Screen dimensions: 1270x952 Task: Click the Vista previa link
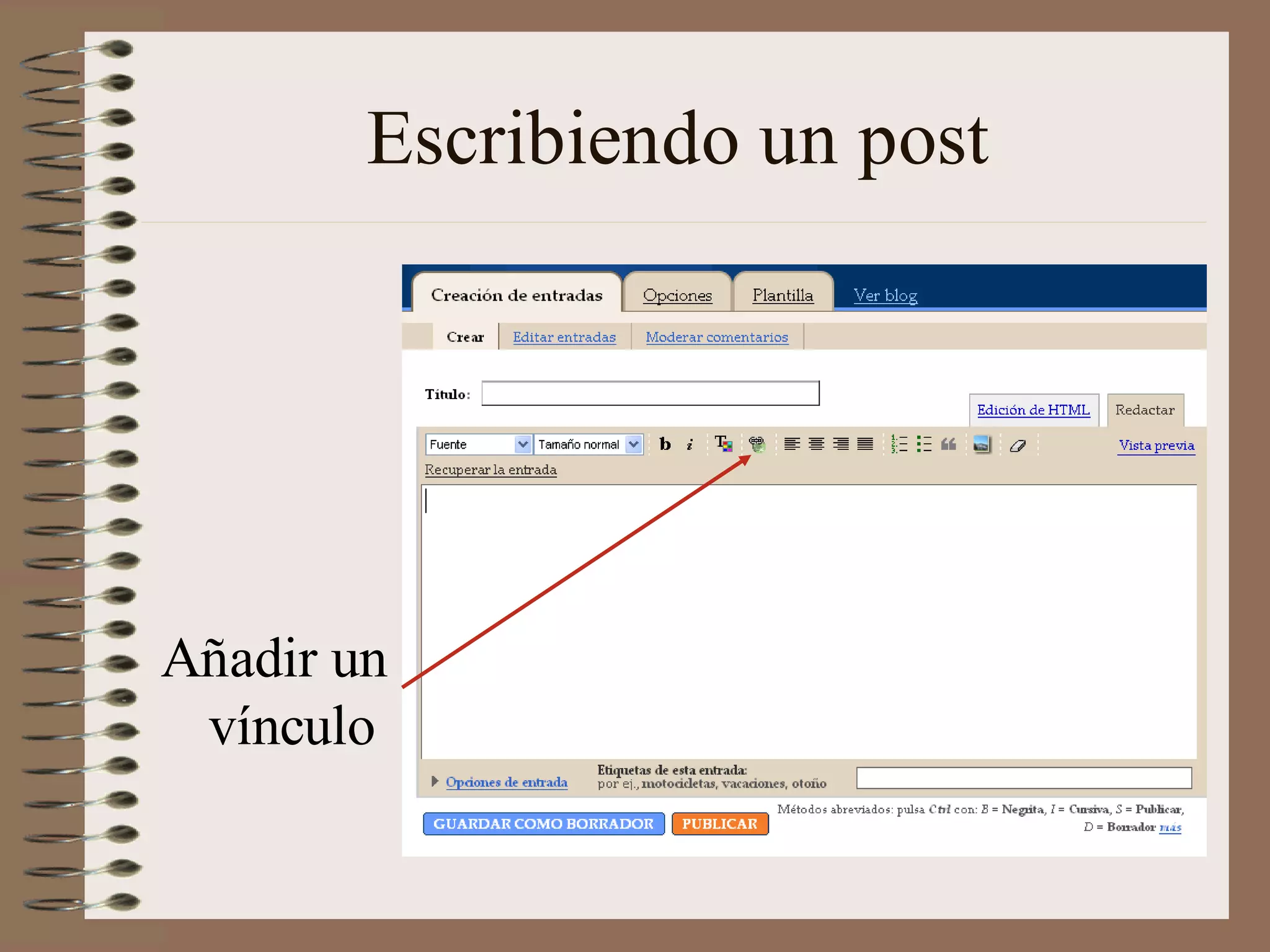tap(1157, 446)
